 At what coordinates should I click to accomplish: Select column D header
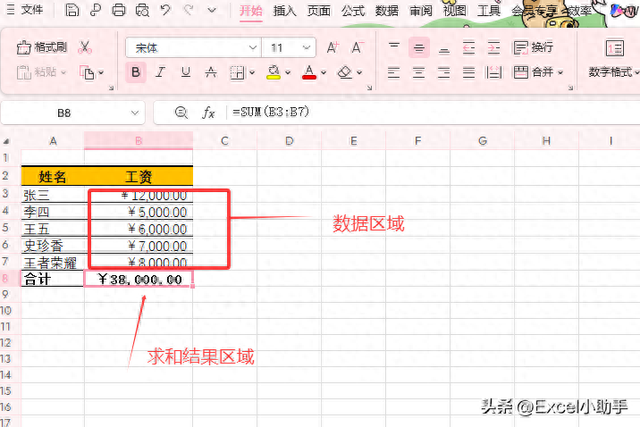coord(289,141)
